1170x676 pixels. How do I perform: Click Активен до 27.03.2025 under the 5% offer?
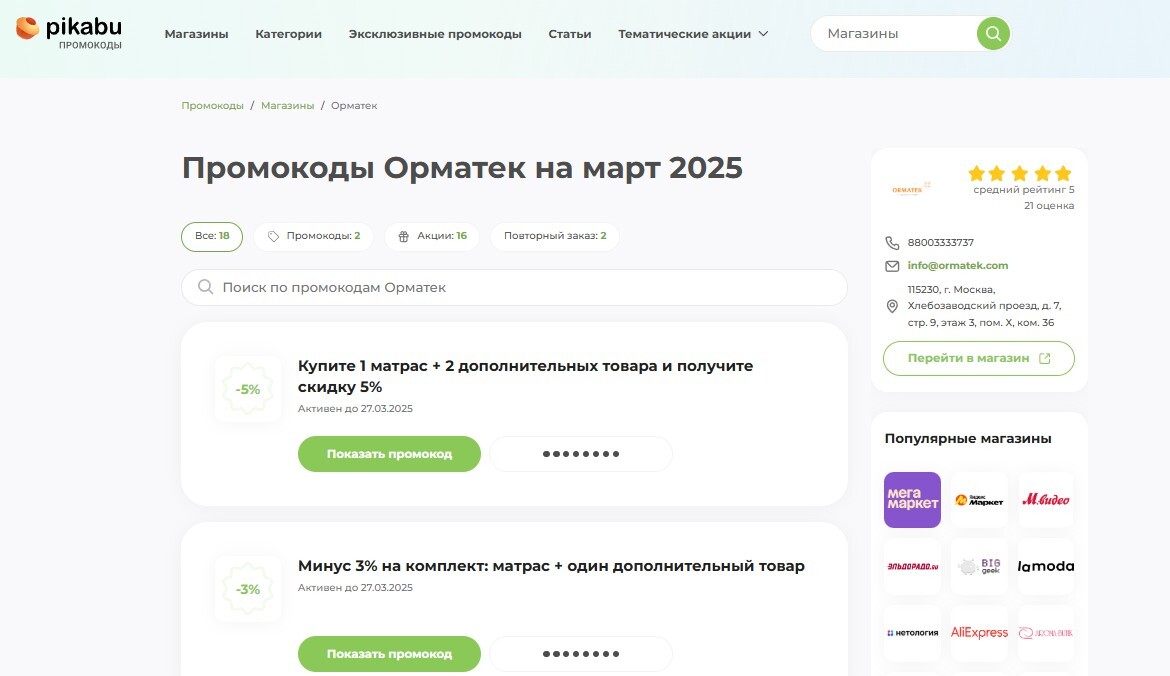click(x=355, y=408)
